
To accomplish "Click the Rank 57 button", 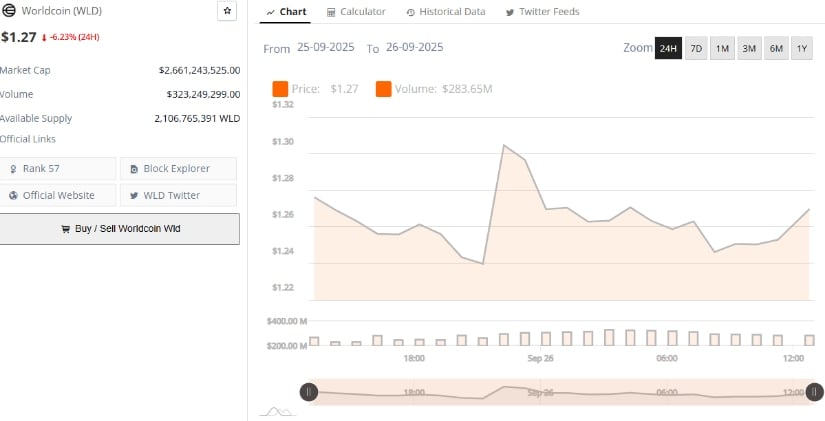I will click(x=58, y=169).
